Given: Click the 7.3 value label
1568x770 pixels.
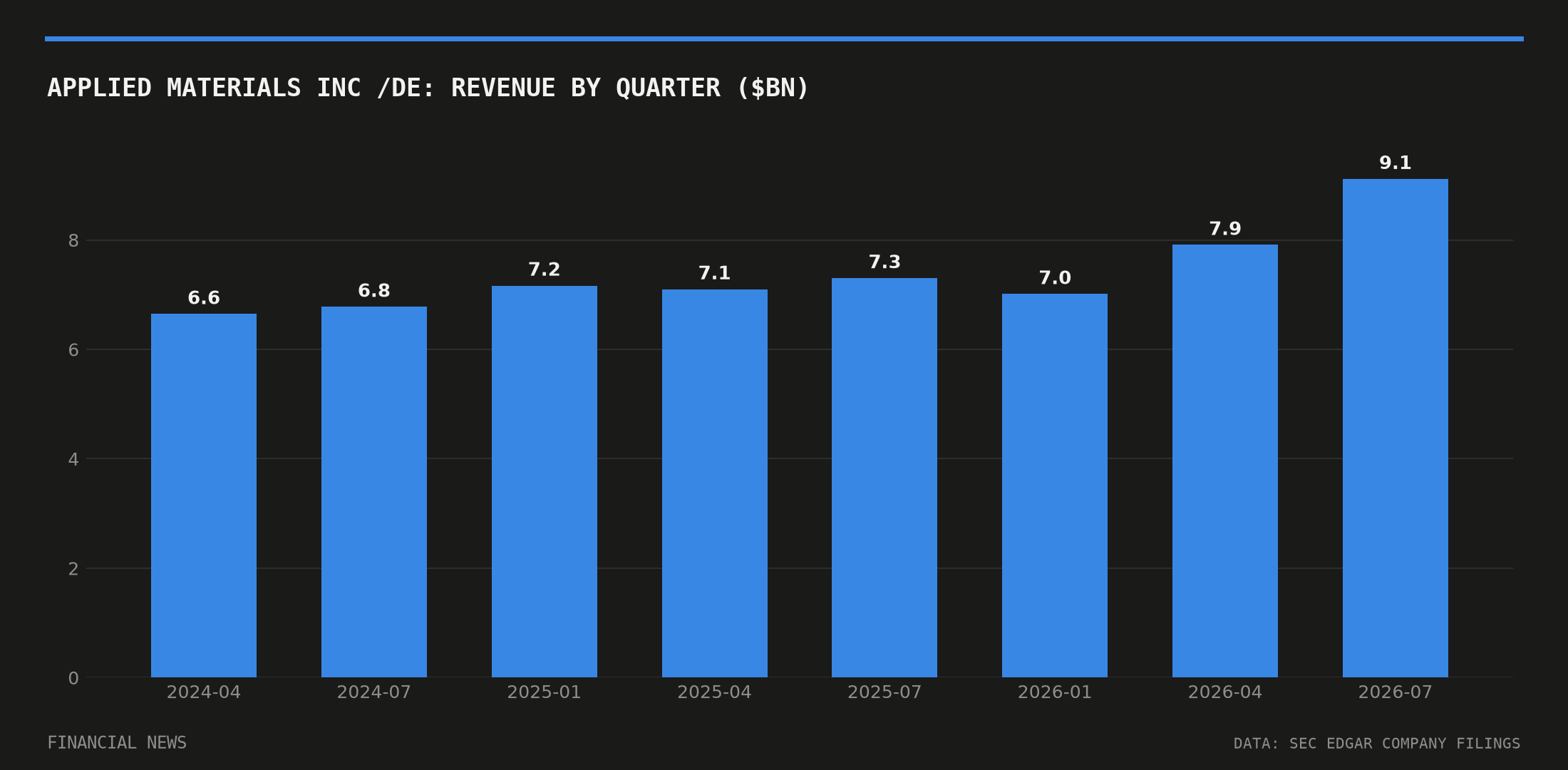Looking at the screenshot, I should 884,262.
